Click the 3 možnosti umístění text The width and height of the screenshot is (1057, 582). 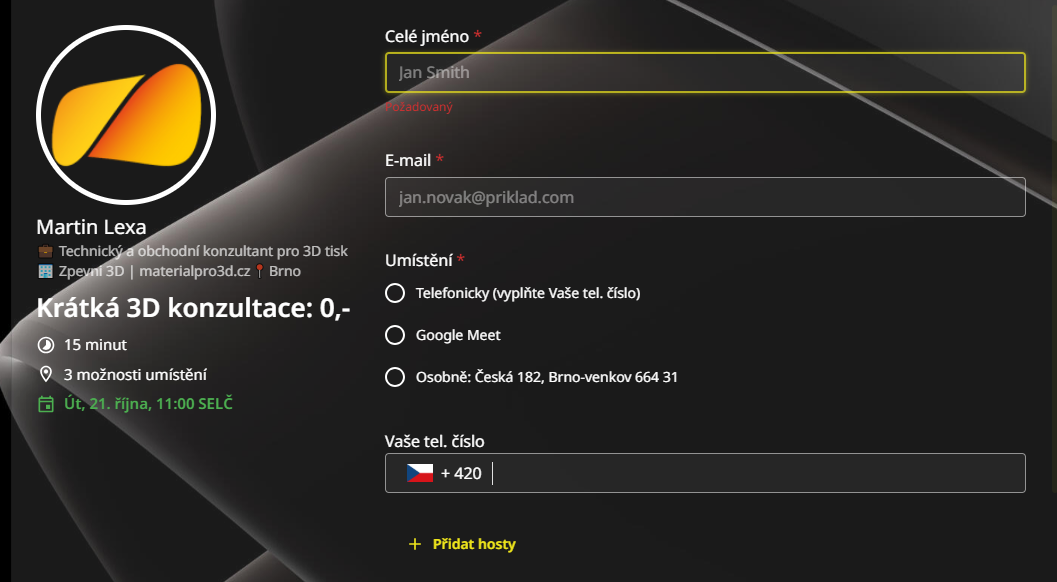coord(135,375)
